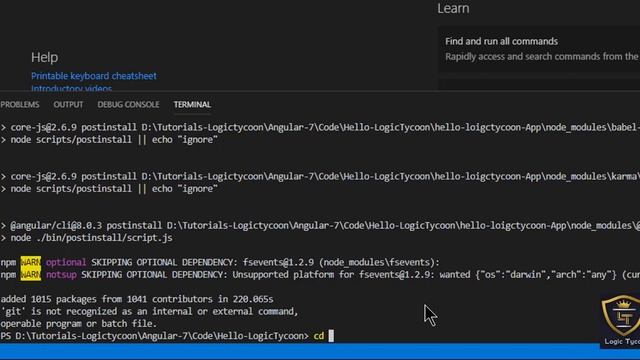Click the 'Rapidly access and search commands' description
The image size is (640, 360).
pos(542,56)
